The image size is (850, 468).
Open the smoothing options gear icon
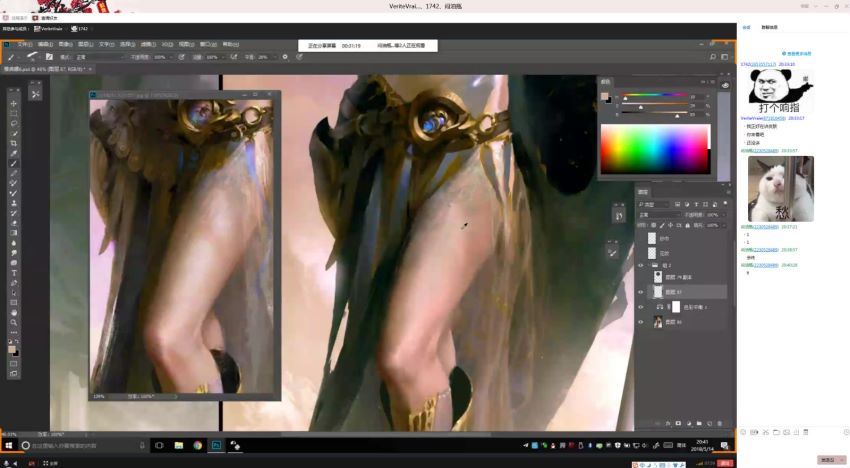[285, 56]
